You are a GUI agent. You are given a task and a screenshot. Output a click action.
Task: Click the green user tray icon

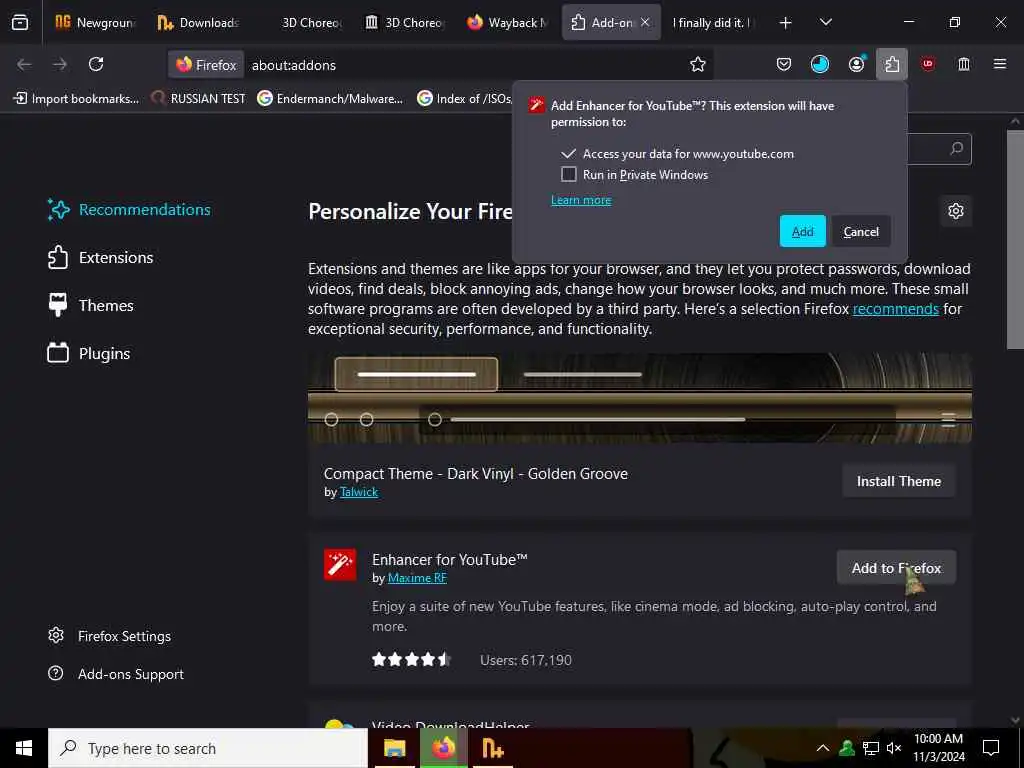pyautogui.click(x=847, y=748)
